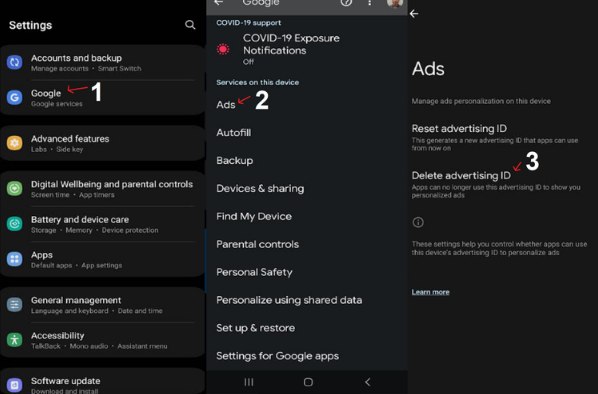Tap the Settings search magnifier icon
Screen dimensions: 598x394
tap(190, 25)
